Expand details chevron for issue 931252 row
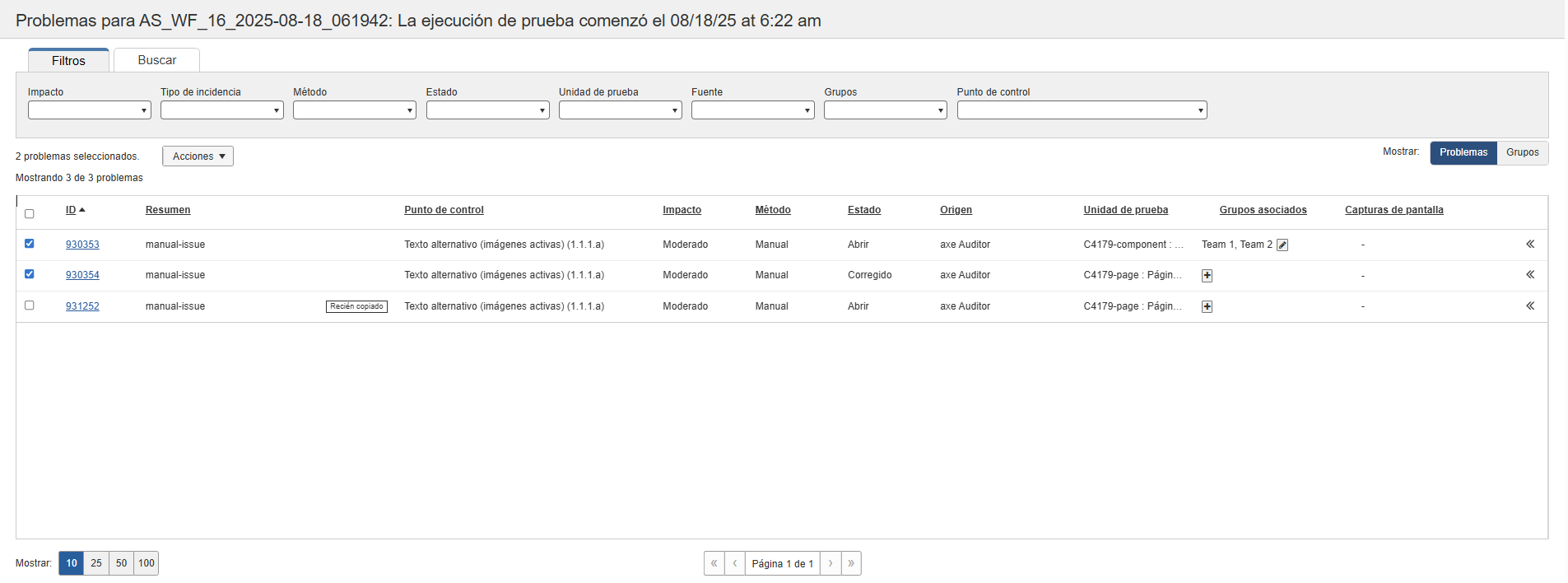 pos(1529,306)
